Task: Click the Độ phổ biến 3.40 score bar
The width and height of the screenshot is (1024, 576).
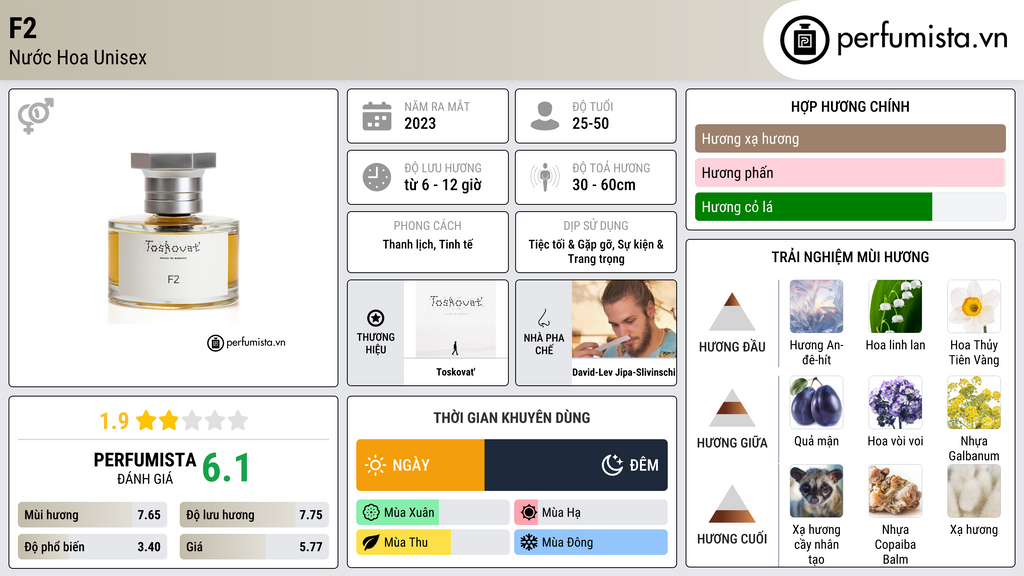Action: click(92, 547)
